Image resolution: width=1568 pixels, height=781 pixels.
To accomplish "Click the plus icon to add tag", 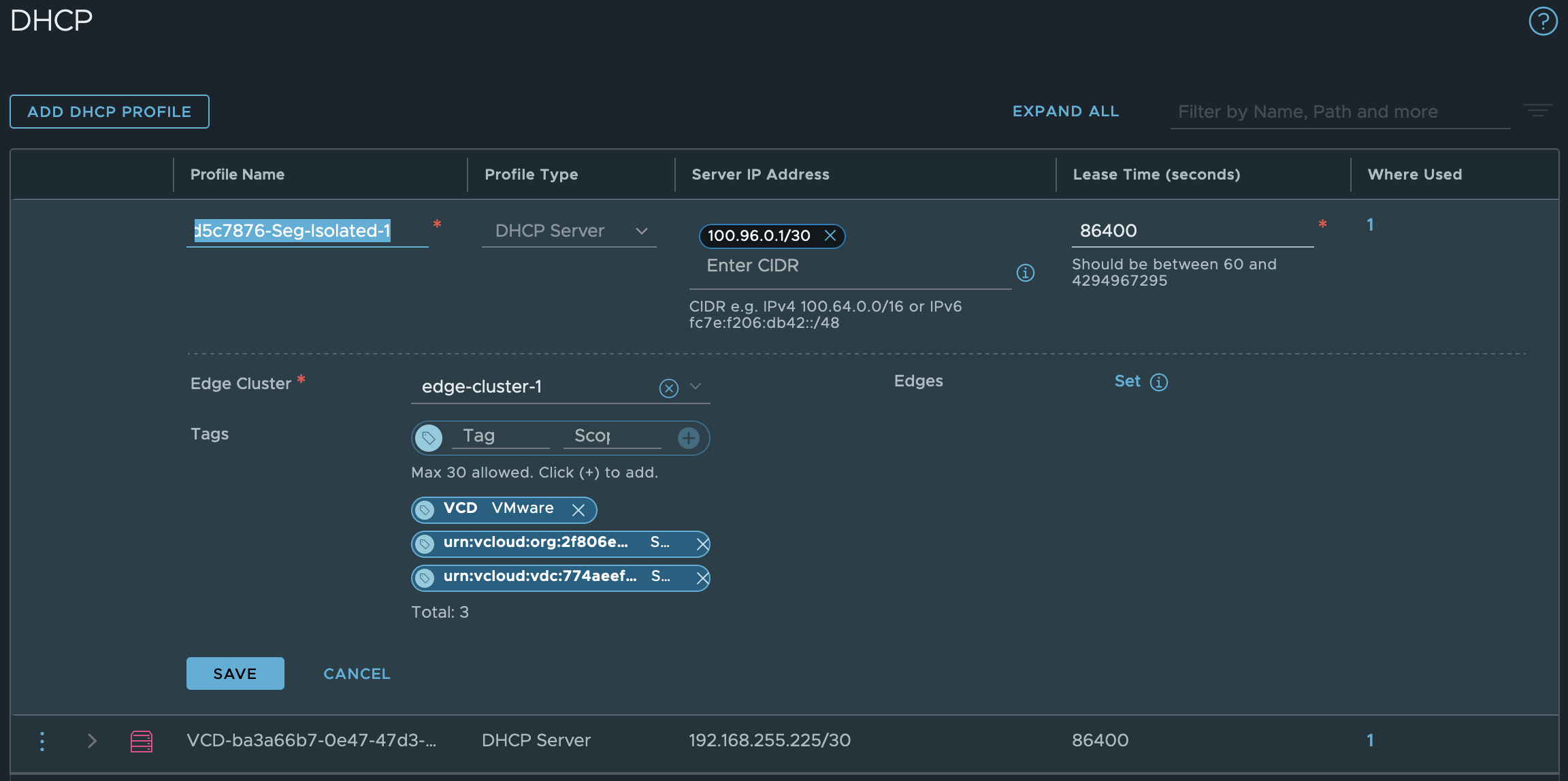I will 689,437.
